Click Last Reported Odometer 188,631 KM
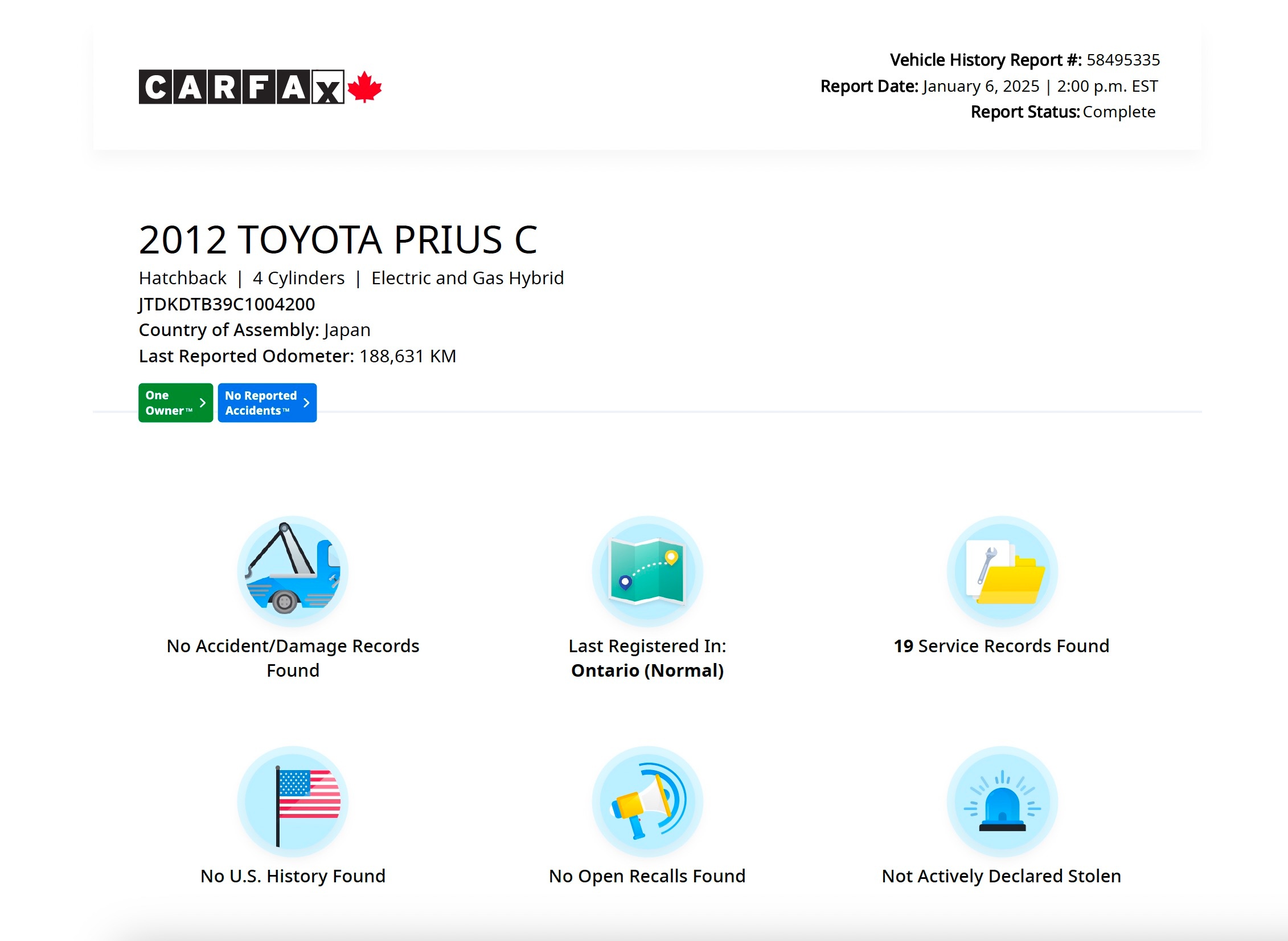The height and width of the screenshot is (941, 1288). click(x=297, y=356)
